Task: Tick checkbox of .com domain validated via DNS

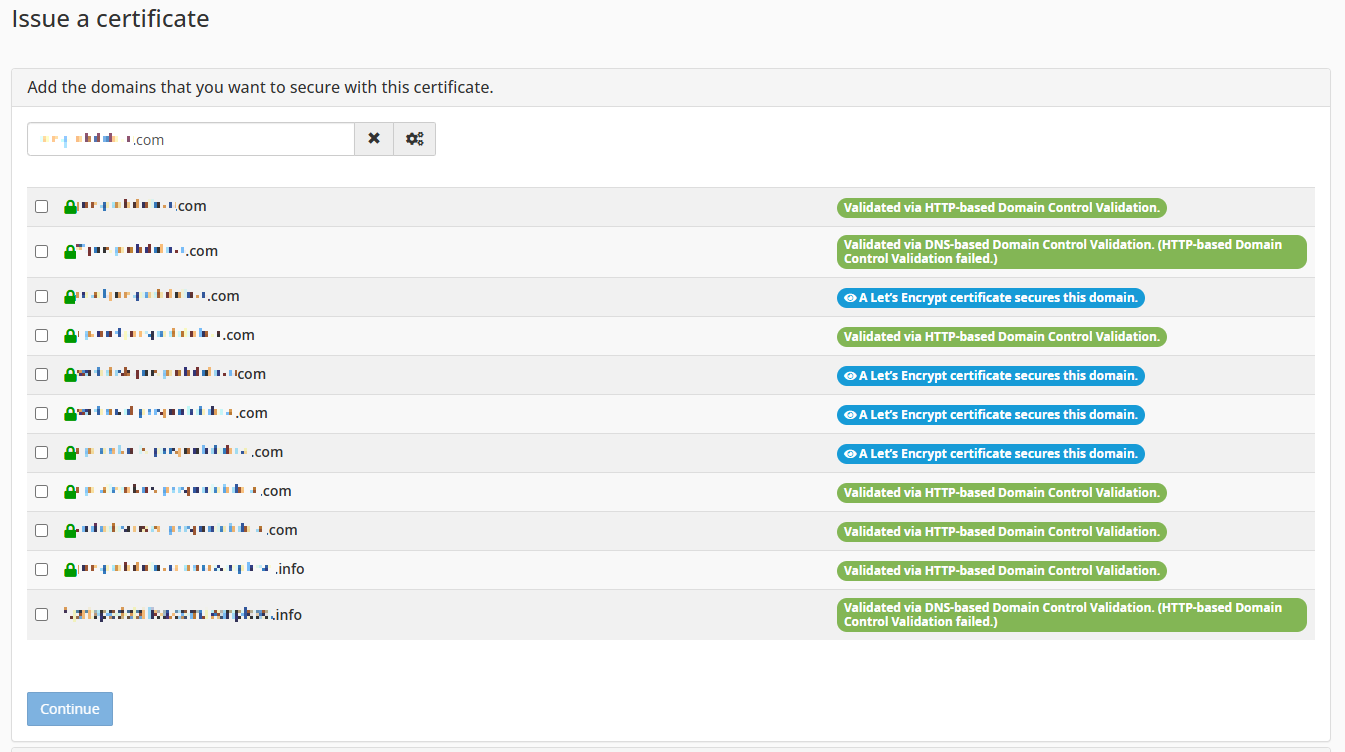Action: (41, 251)
